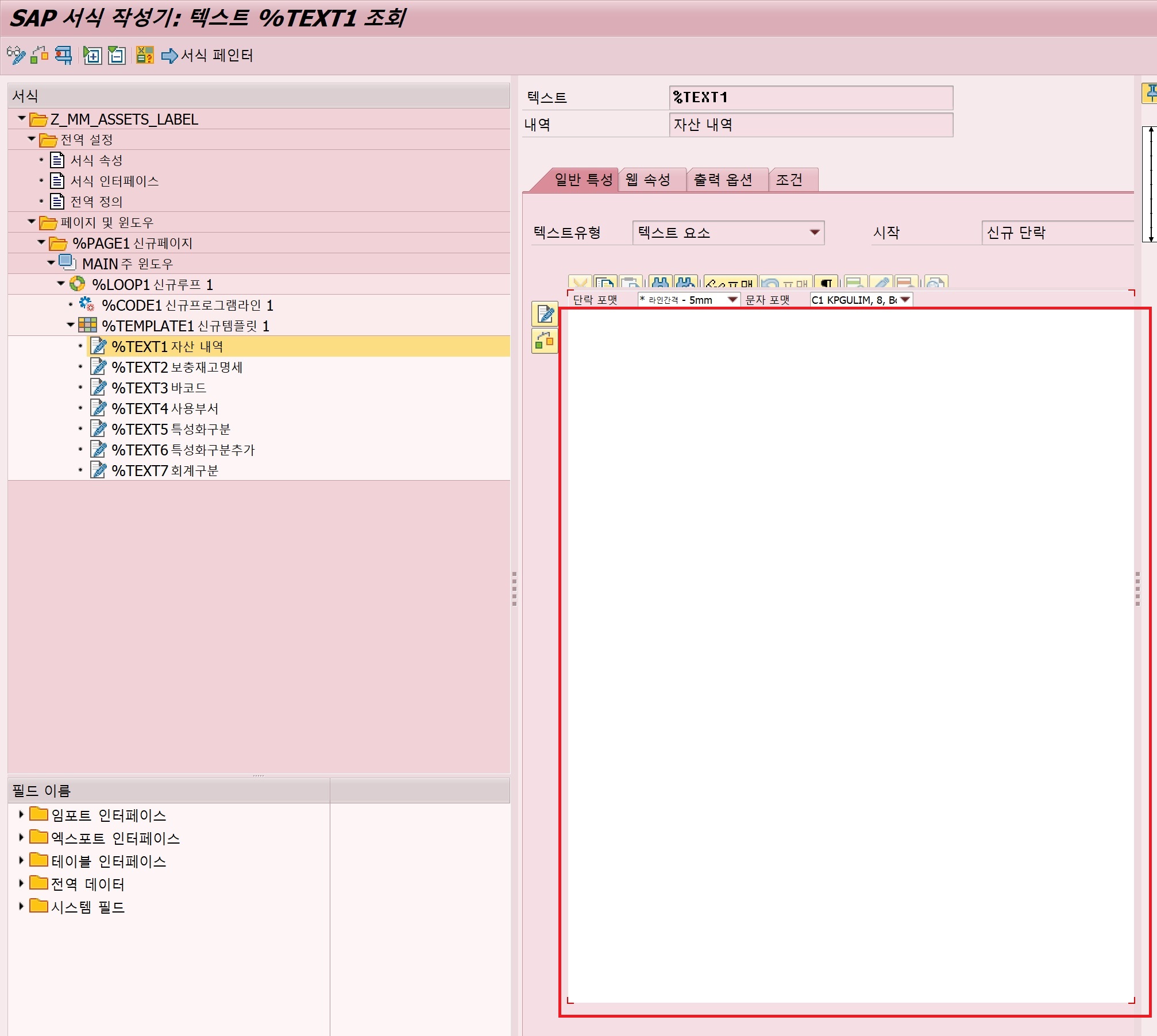Switch to the 일반 특성 tab
The width and height of the screenshot is (1157, 1036).
click(x=583, y=180)
